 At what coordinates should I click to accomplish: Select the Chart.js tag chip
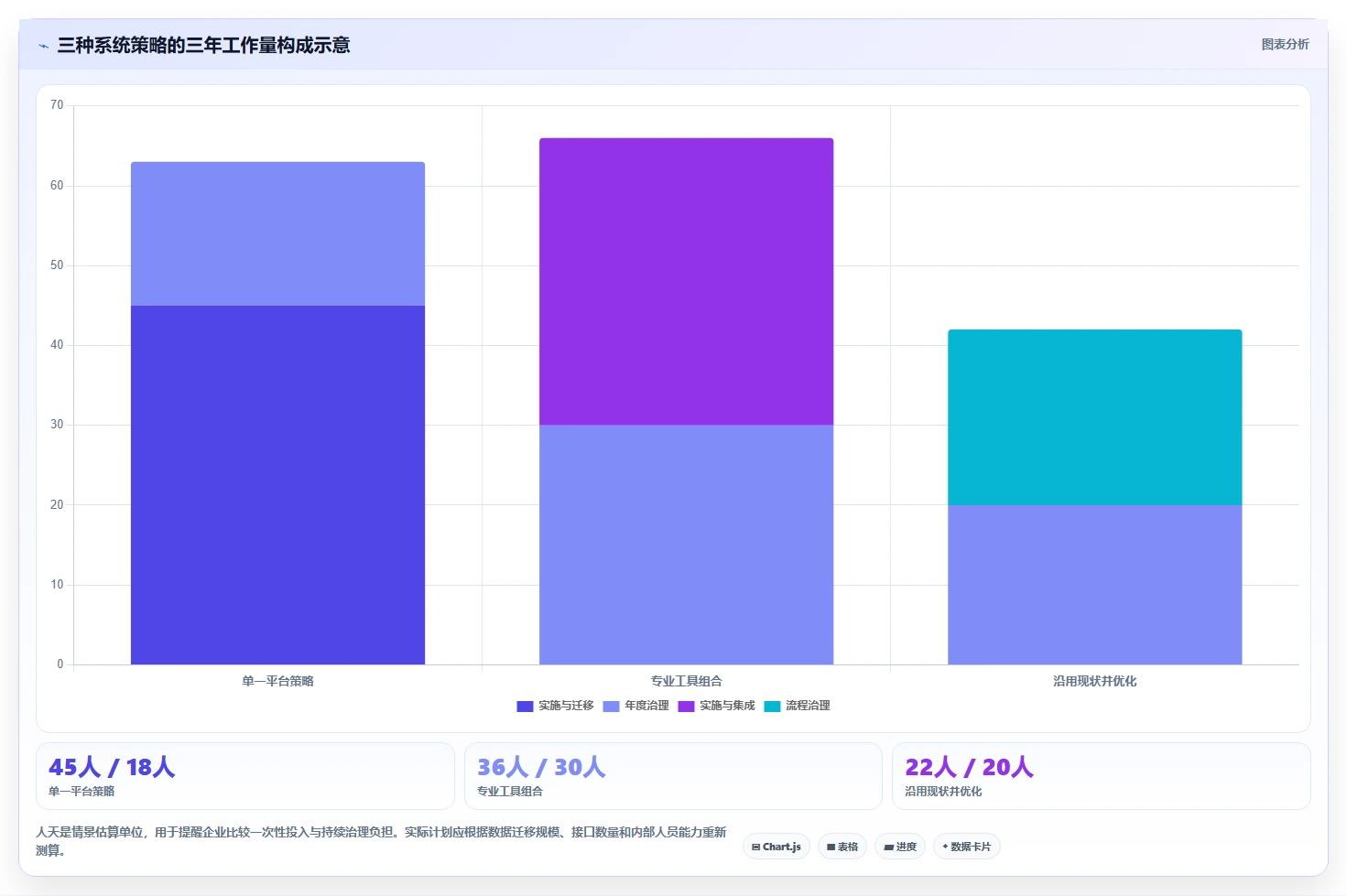click(777, 847)
